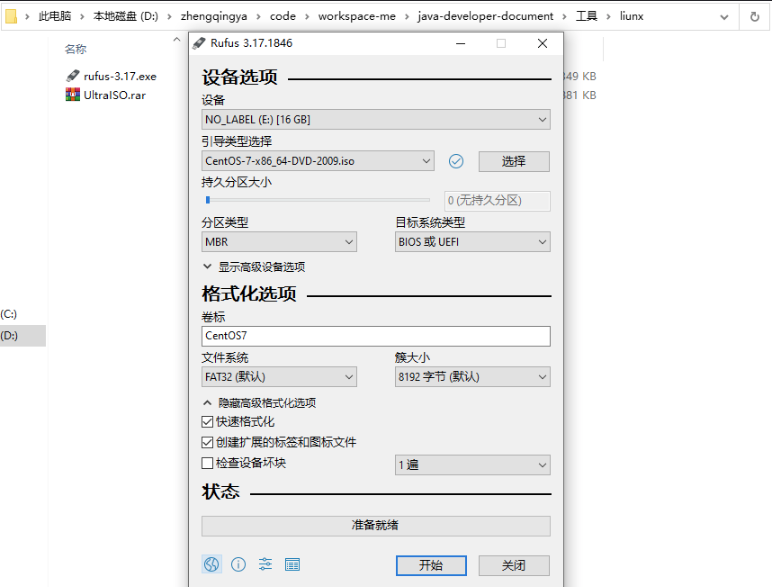Open the 1 遍 bad blocks passes dropdown
The width and height of the screenshot is (772, 587).
click(x=472, y=465)
